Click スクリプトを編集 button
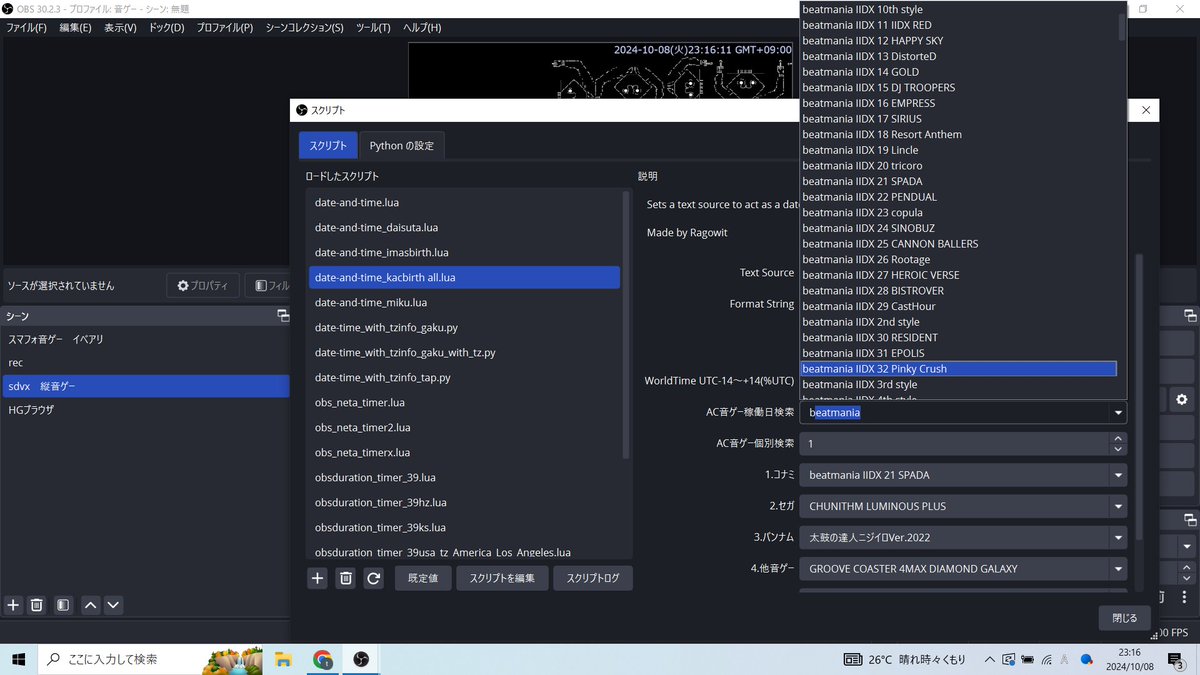Viewport: 1200px width, 675px height. [502, 578]
